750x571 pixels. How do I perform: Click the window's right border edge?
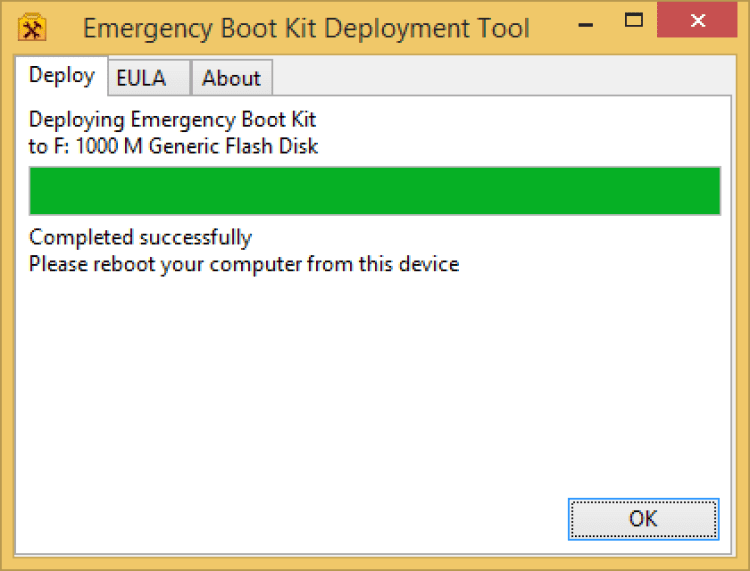pyautogui.click(x=742, y=300)
